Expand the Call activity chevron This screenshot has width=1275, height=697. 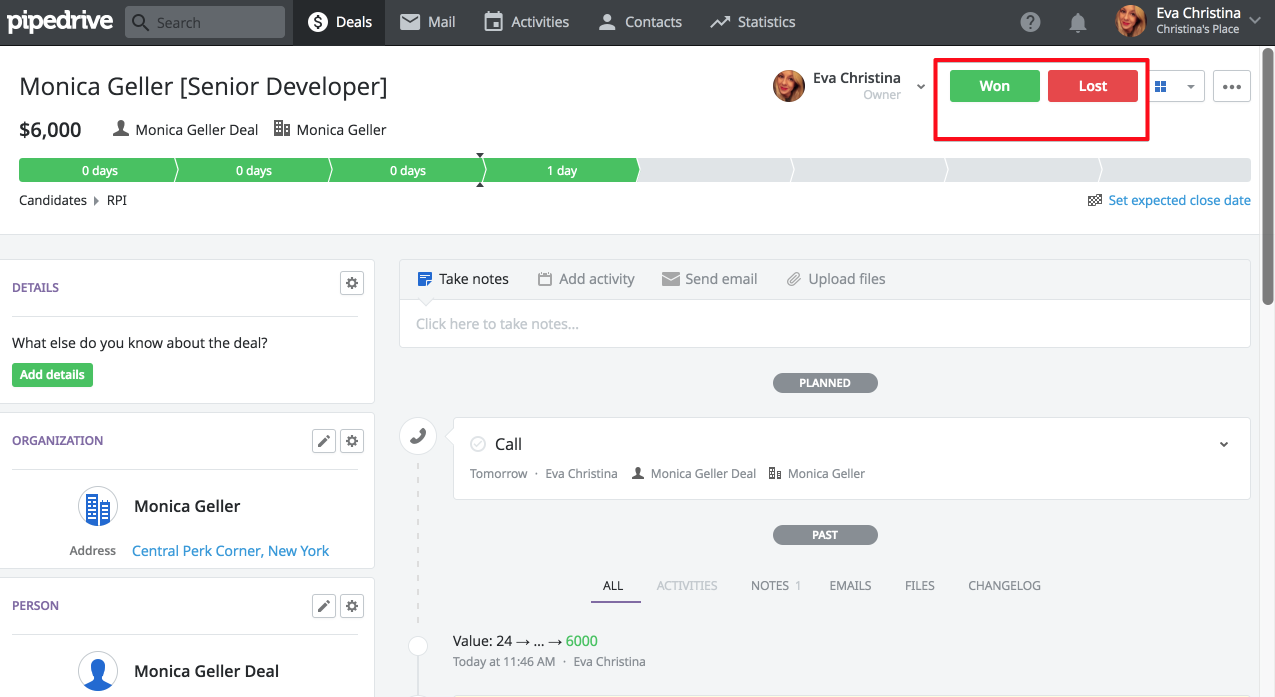(x=1225, y=444)
